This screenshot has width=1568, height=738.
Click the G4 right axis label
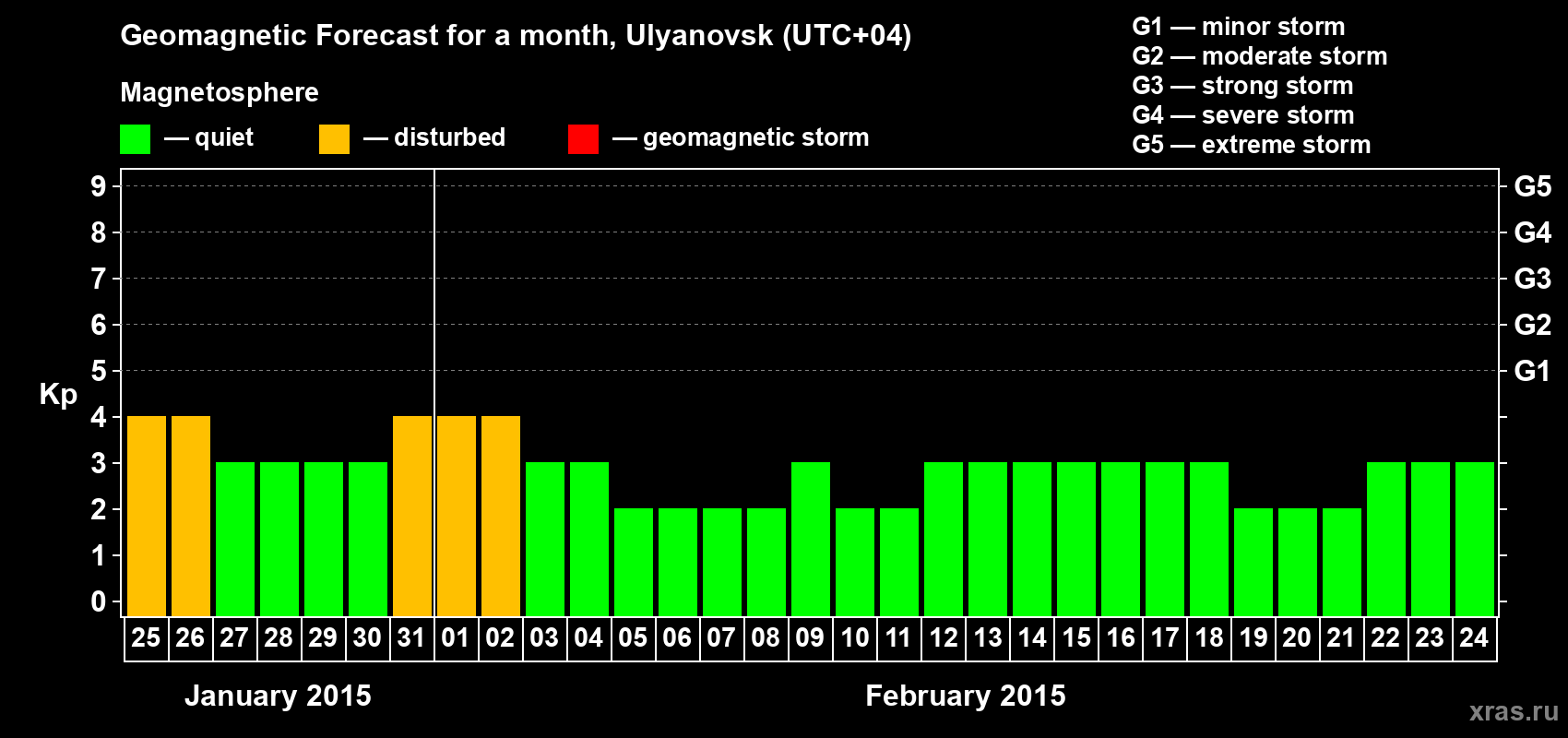pos(1533,232)
